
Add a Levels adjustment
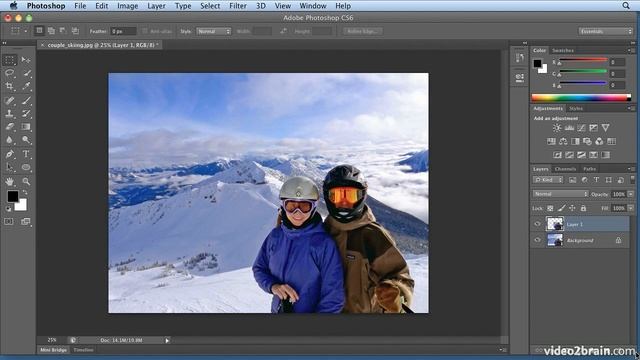(569, 128)
